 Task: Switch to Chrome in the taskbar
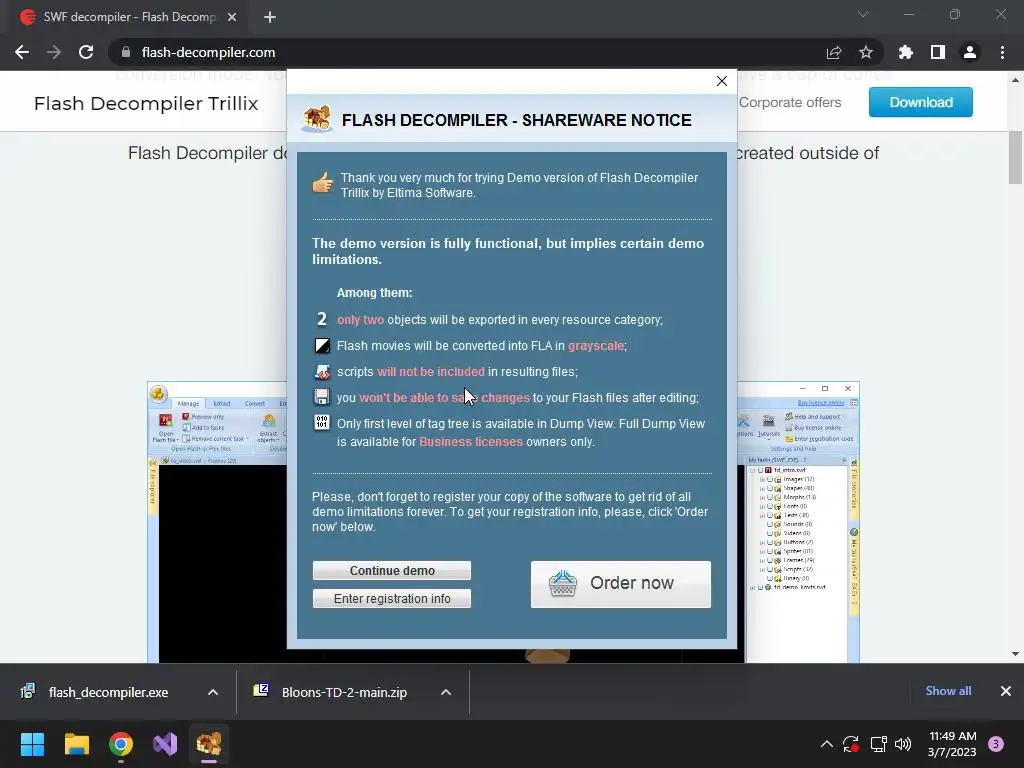point(121,744)
